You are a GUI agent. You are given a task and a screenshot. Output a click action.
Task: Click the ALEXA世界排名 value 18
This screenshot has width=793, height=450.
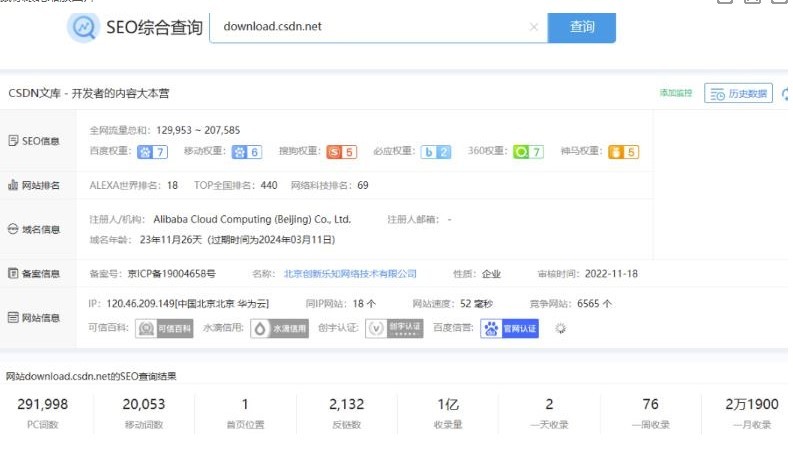click(x=172, y=186)
